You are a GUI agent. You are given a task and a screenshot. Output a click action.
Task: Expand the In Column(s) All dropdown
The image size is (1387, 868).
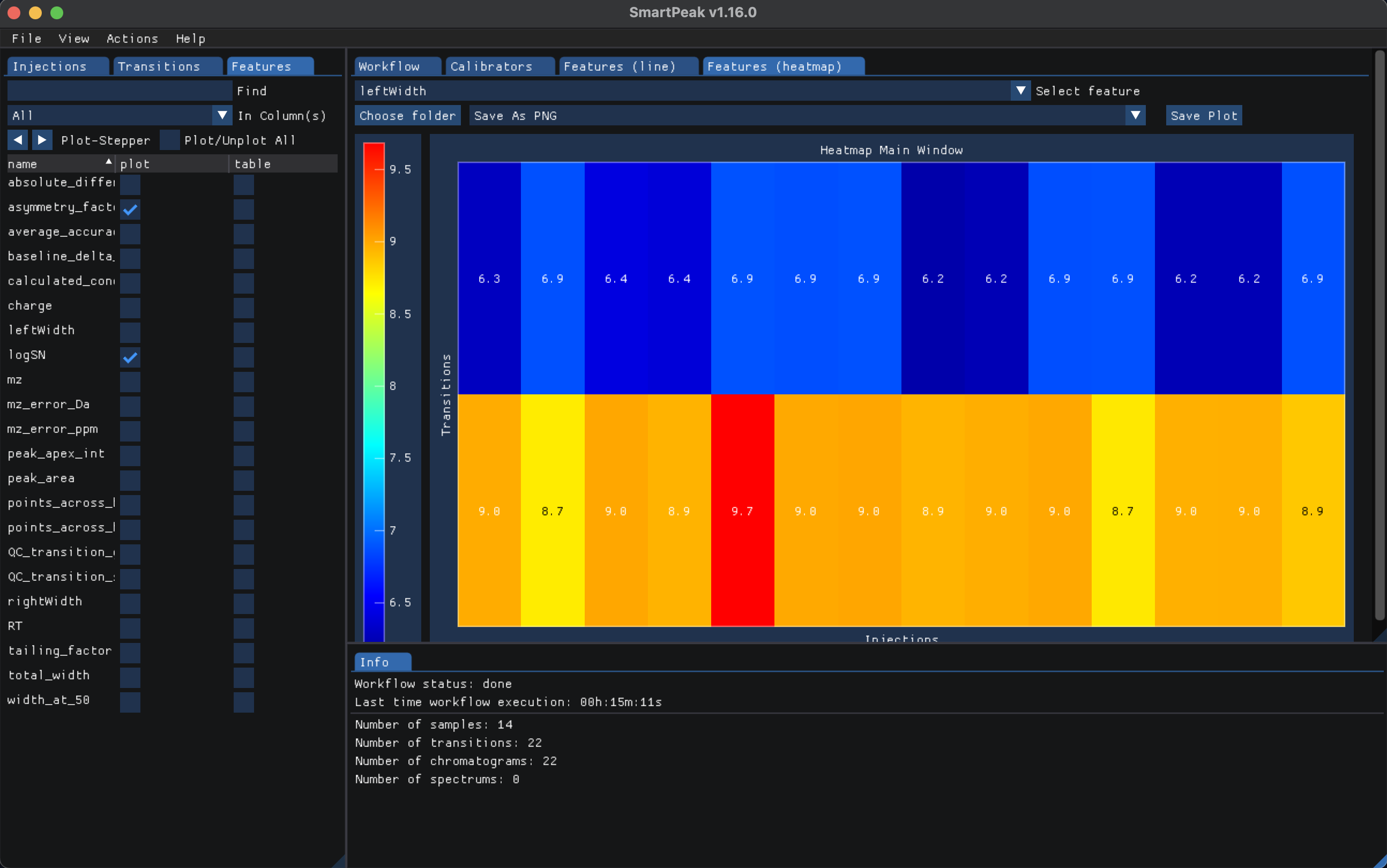(x=222, y=115)
